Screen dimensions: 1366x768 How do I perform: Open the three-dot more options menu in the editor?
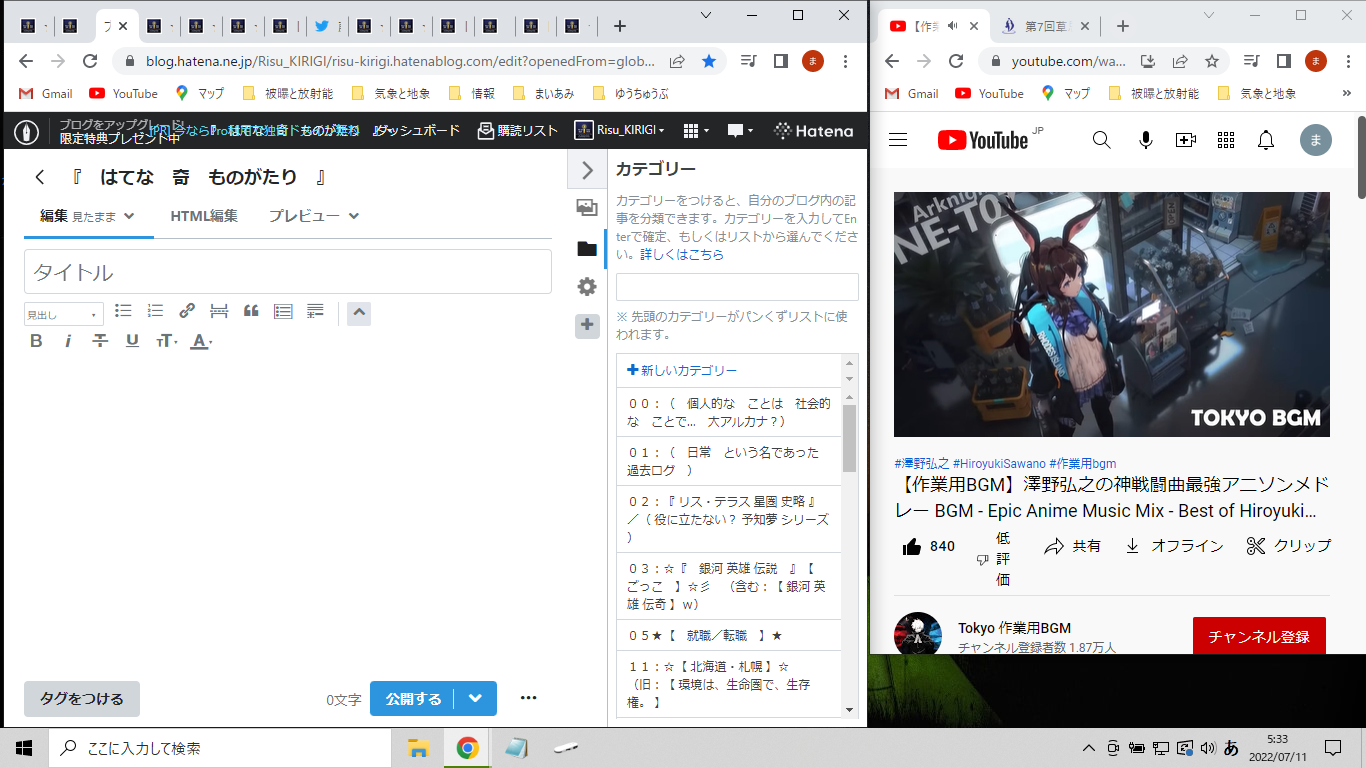pyautogui.click(x=529, y=698)
